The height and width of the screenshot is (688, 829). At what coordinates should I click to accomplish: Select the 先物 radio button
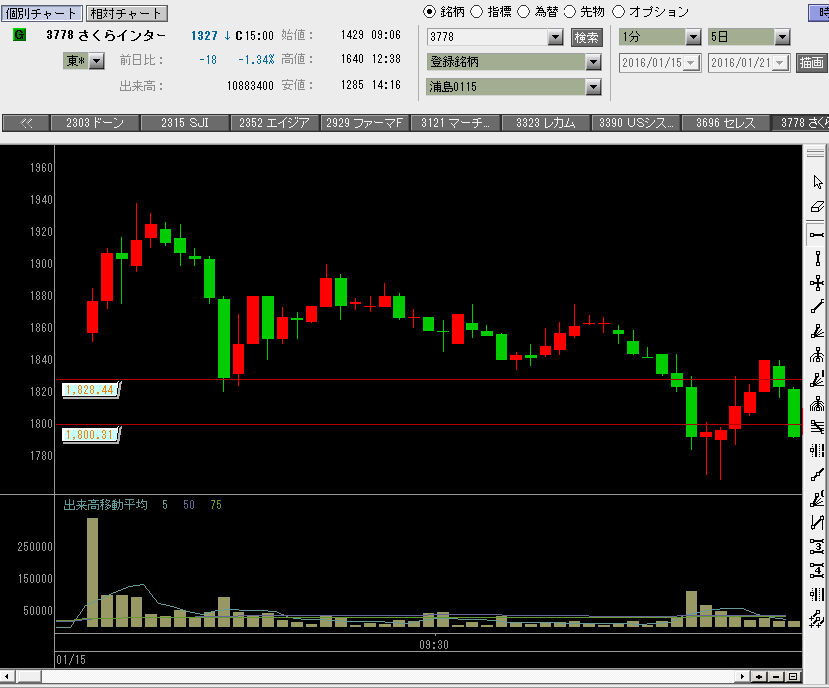[569, 12]
